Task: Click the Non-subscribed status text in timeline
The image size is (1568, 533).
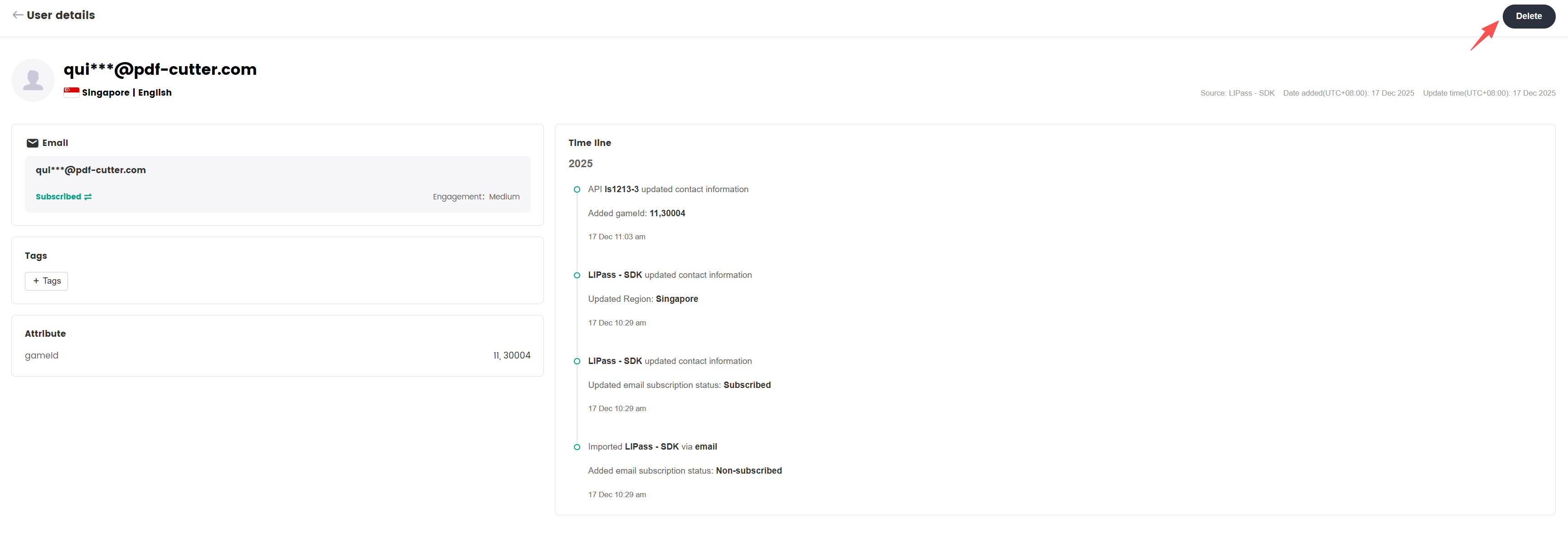Action: pos(748,471)
